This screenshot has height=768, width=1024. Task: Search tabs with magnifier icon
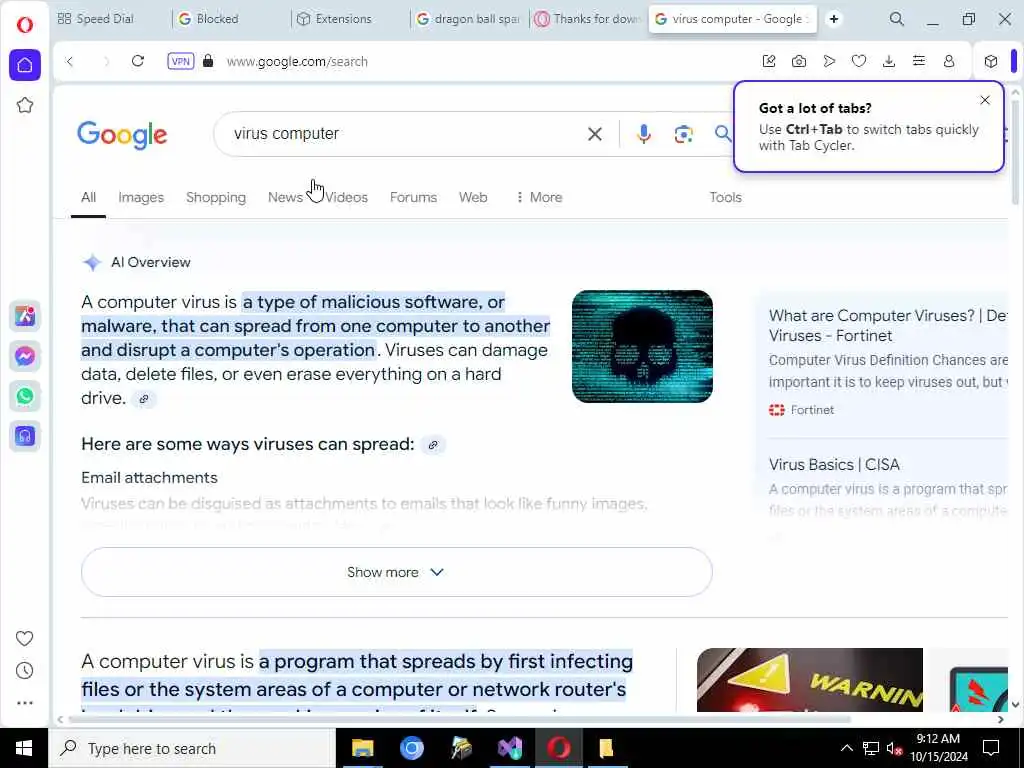897,19
